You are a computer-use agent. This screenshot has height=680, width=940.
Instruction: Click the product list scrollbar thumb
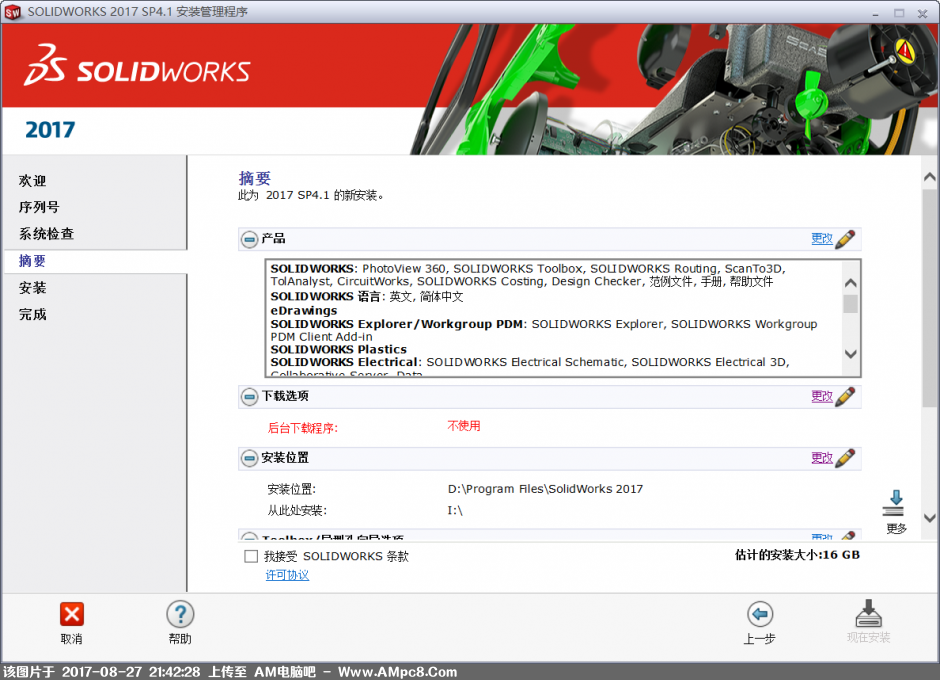(850, 304)
